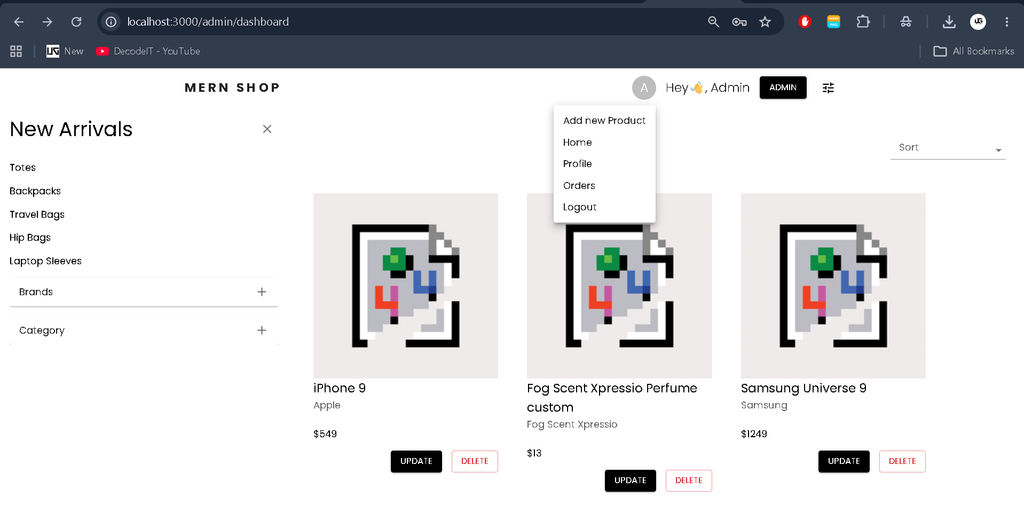
Task: Click the $549 price text
Action: click(325, 434)
